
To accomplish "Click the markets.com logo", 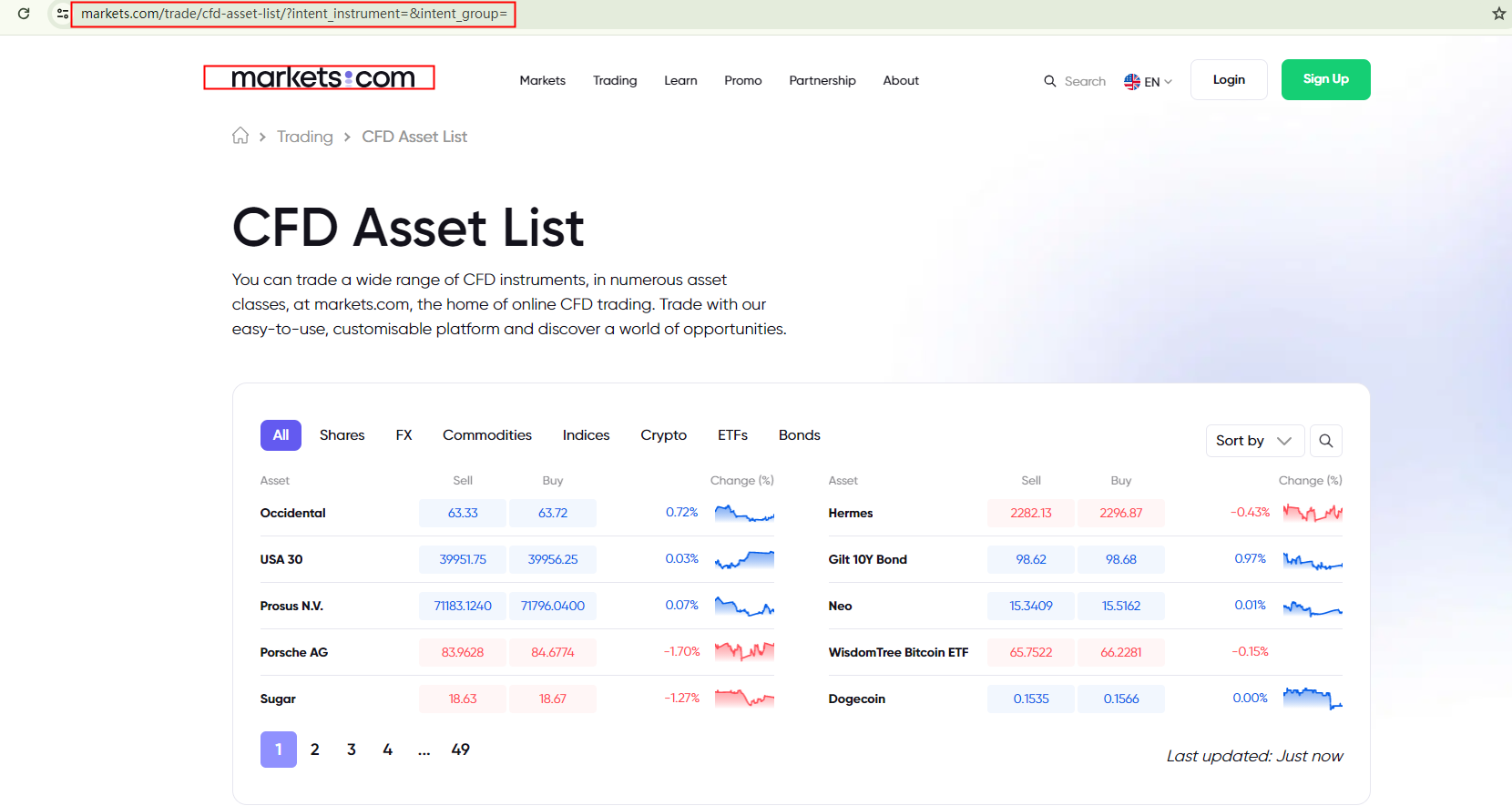I will (322, 78).
